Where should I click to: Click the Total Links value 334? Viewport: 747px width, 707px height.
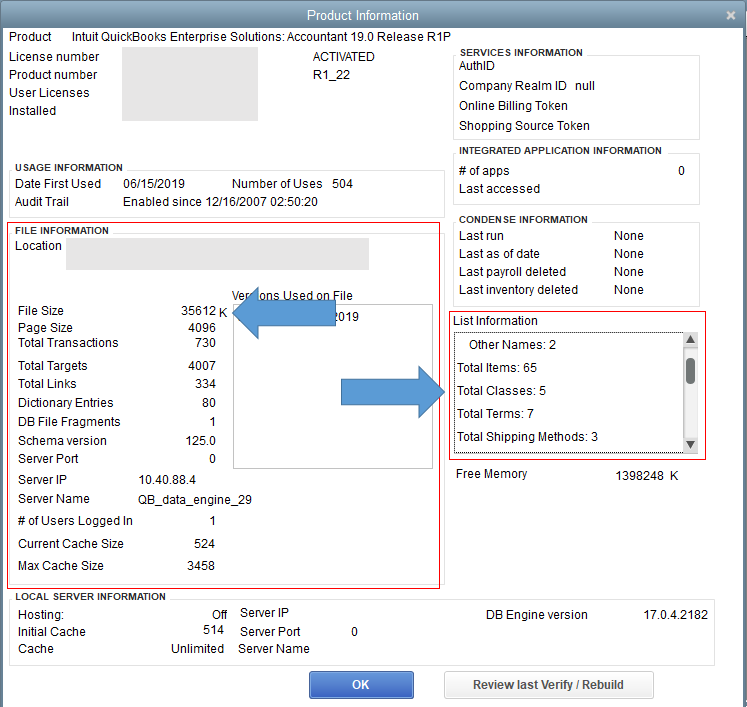tap(205, 384)
